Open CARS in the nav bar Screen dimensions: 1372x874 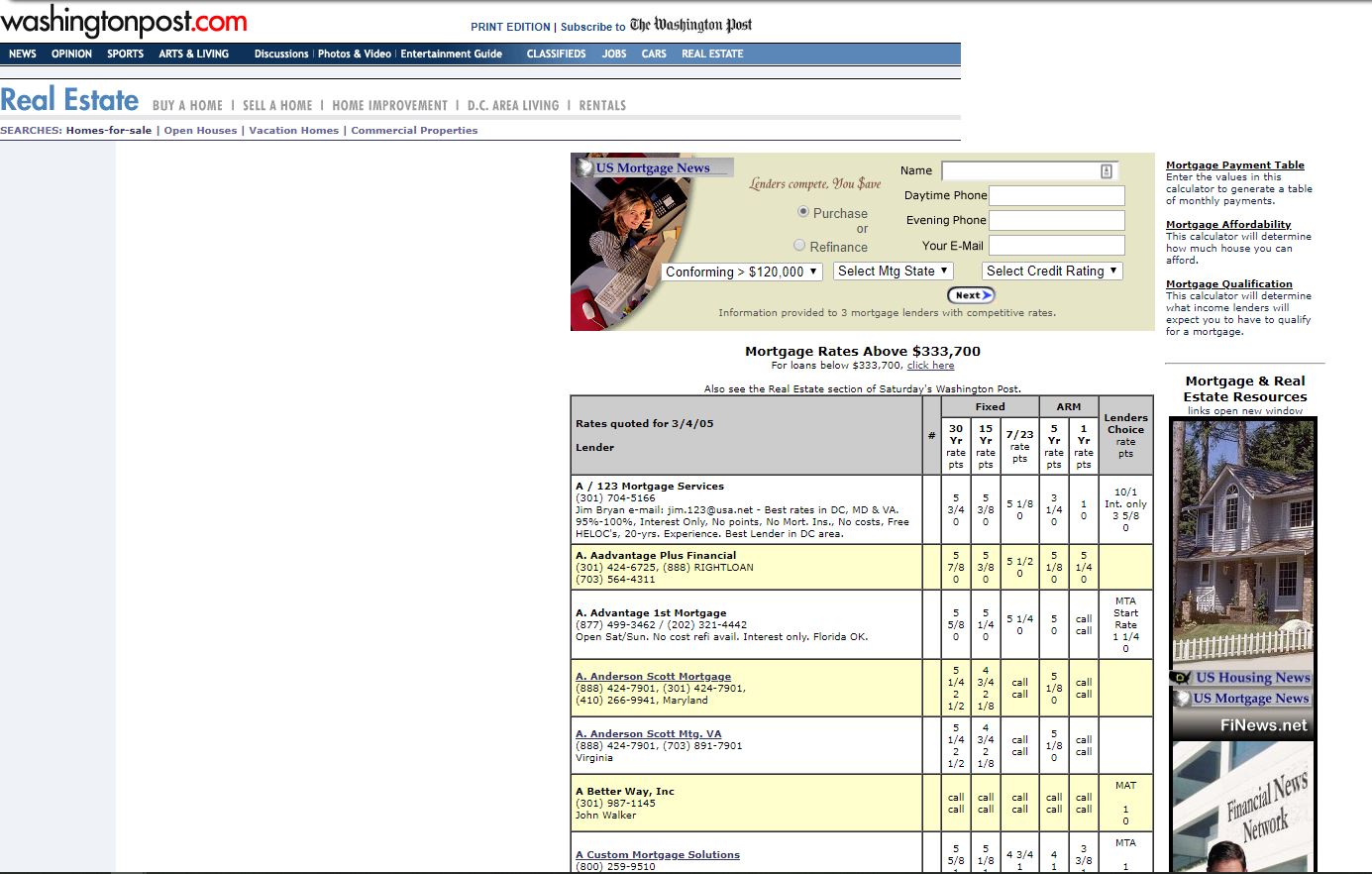pos(654,54)
